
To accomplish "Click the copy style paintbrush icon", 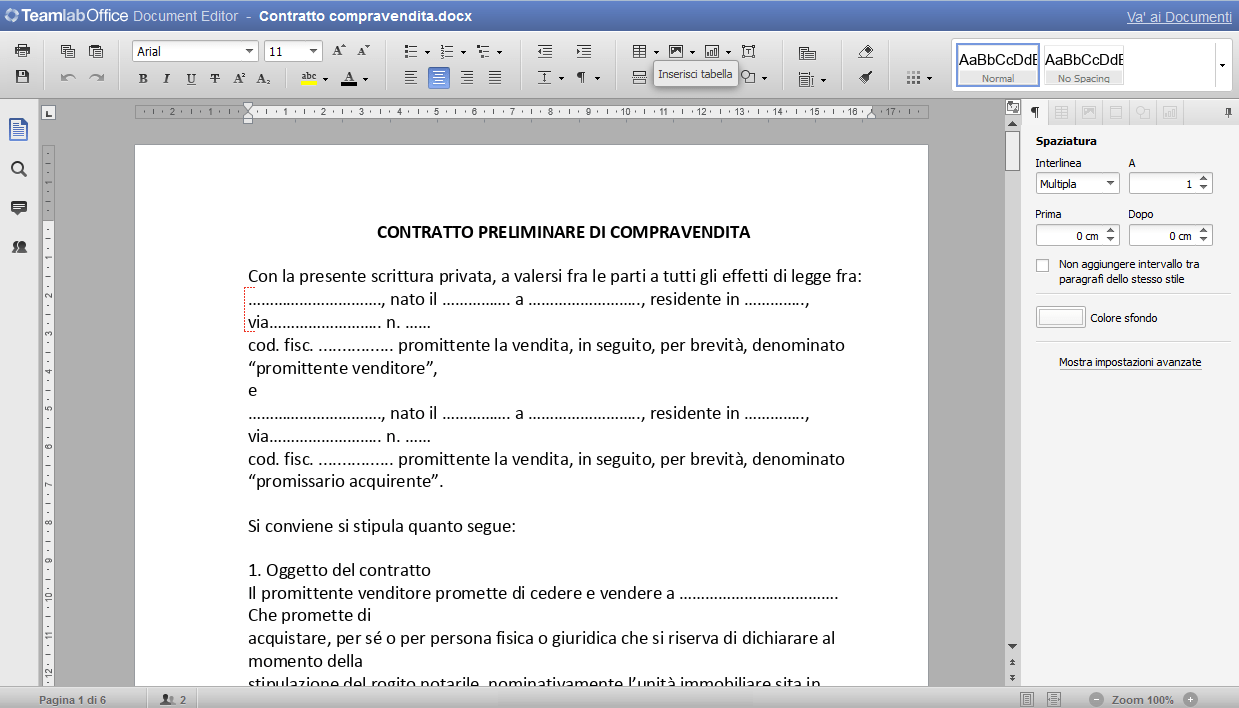I will coord(866,77).
